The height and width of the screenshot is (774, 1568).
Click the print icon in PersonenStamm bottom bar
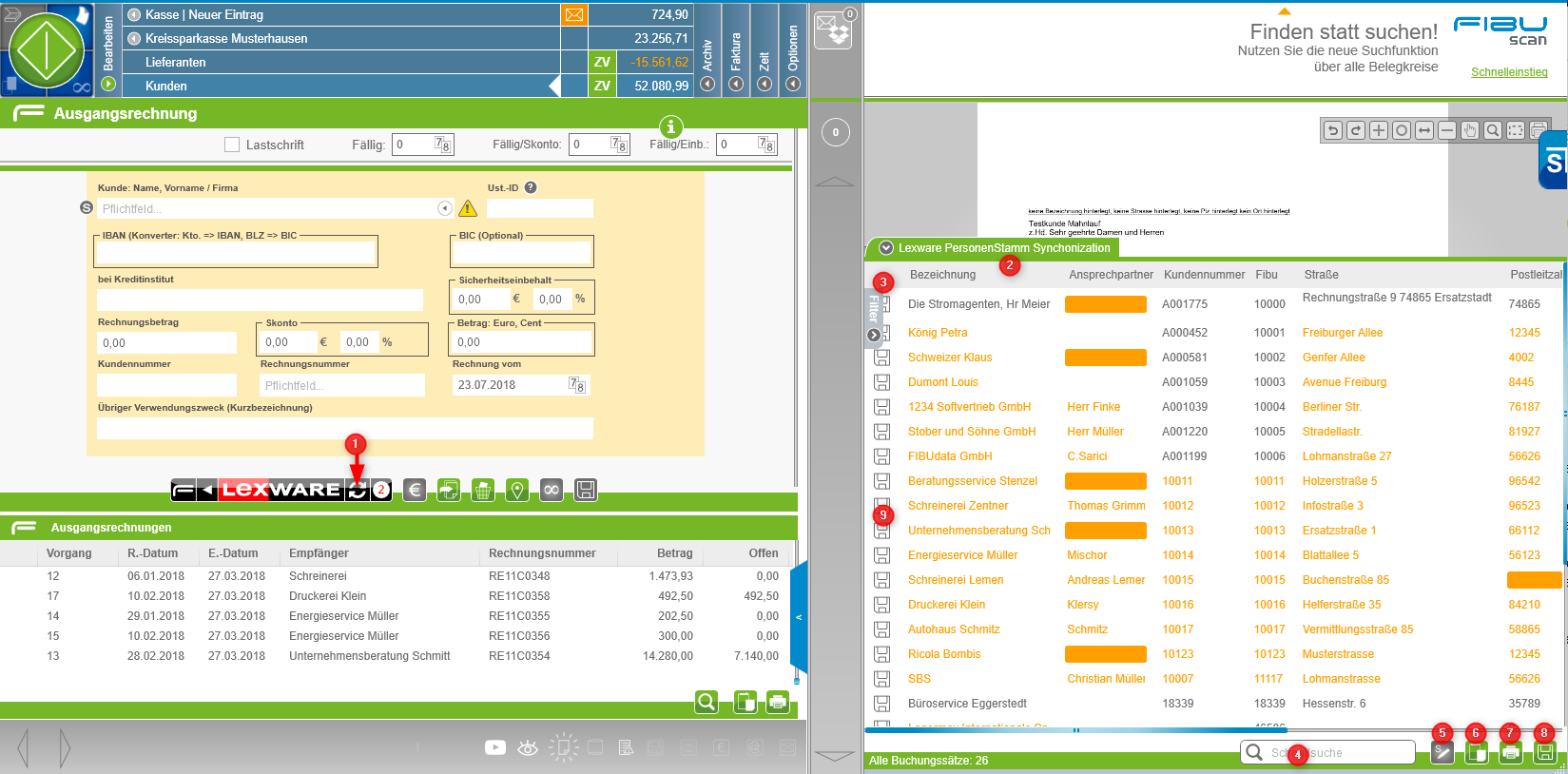1510,752
